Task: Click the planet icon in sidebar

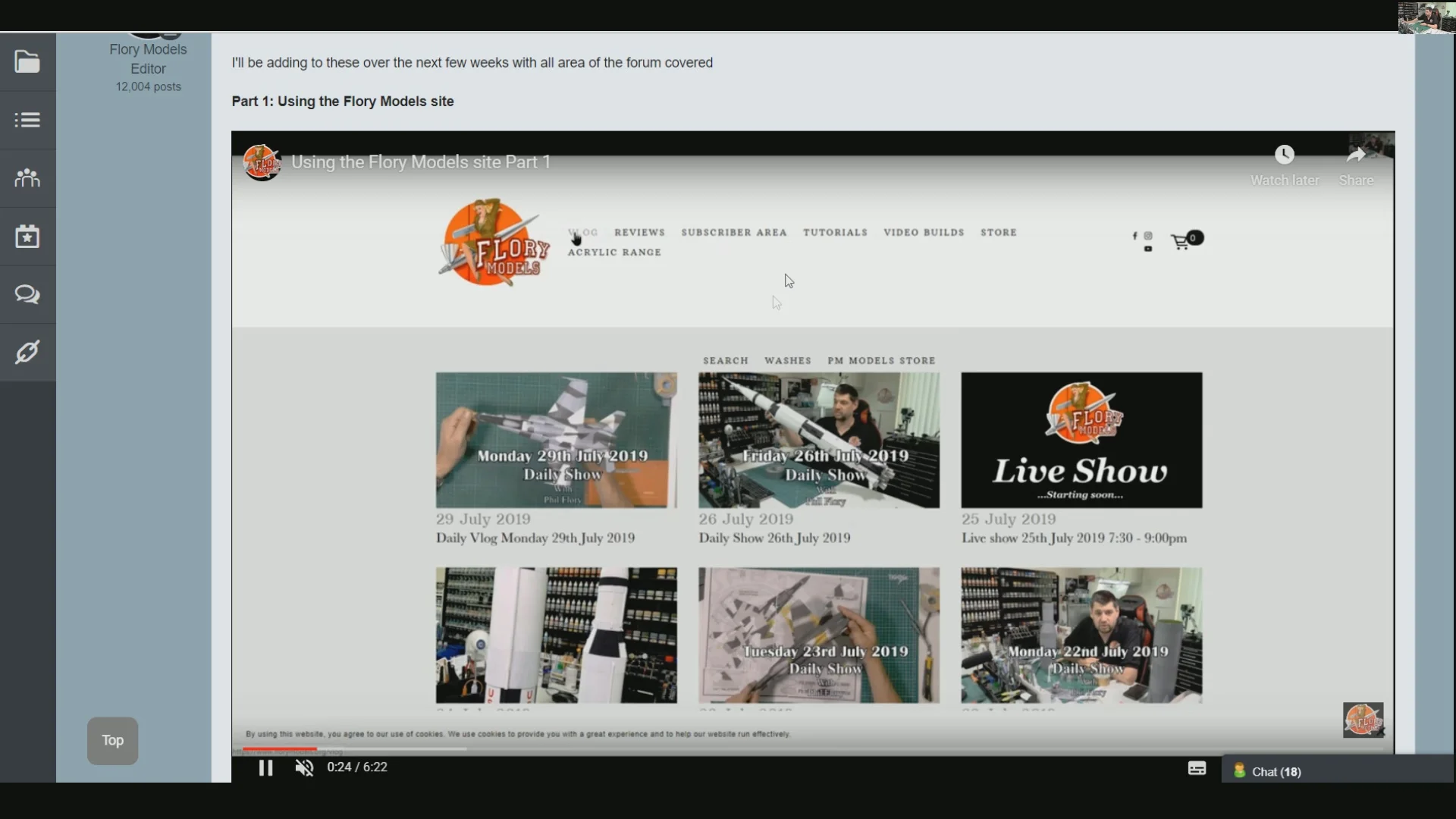Action: (27, 353)
